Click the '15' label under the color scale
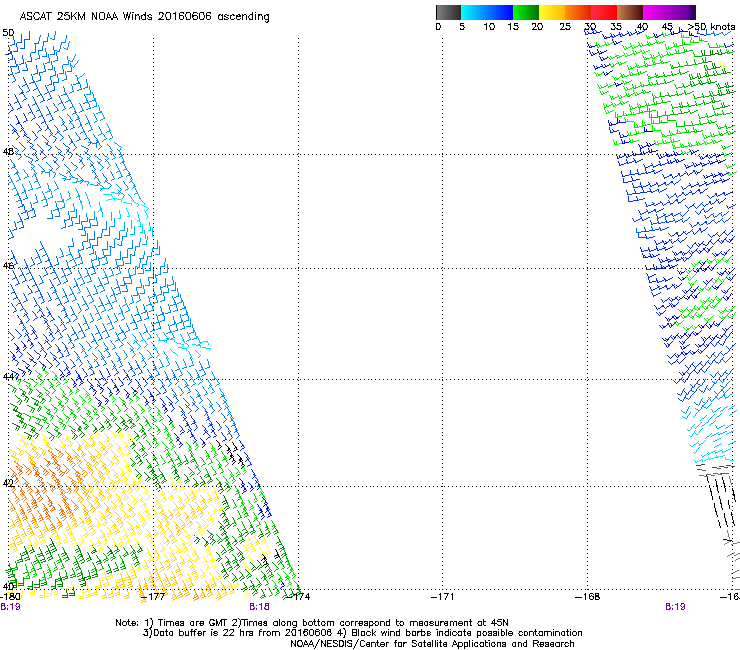Screen dimensions: 740x650 coord(513,27)
